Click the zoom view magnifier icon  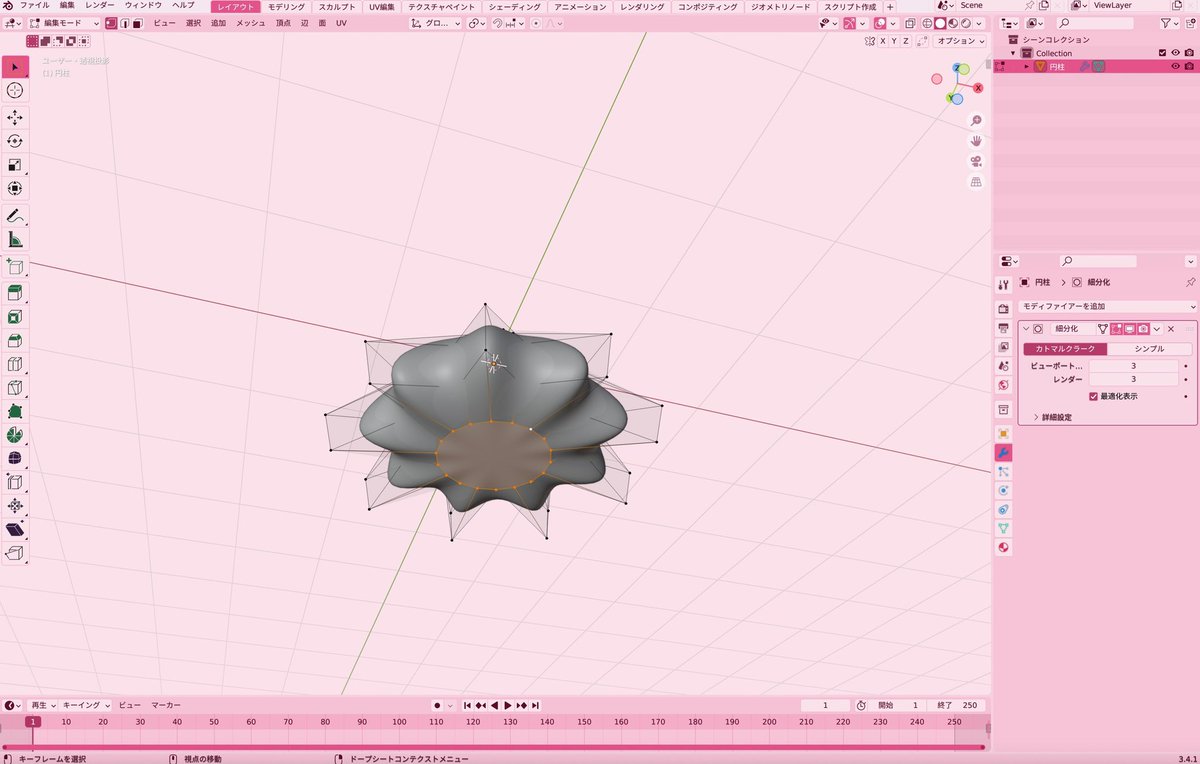tap(976, 120)
